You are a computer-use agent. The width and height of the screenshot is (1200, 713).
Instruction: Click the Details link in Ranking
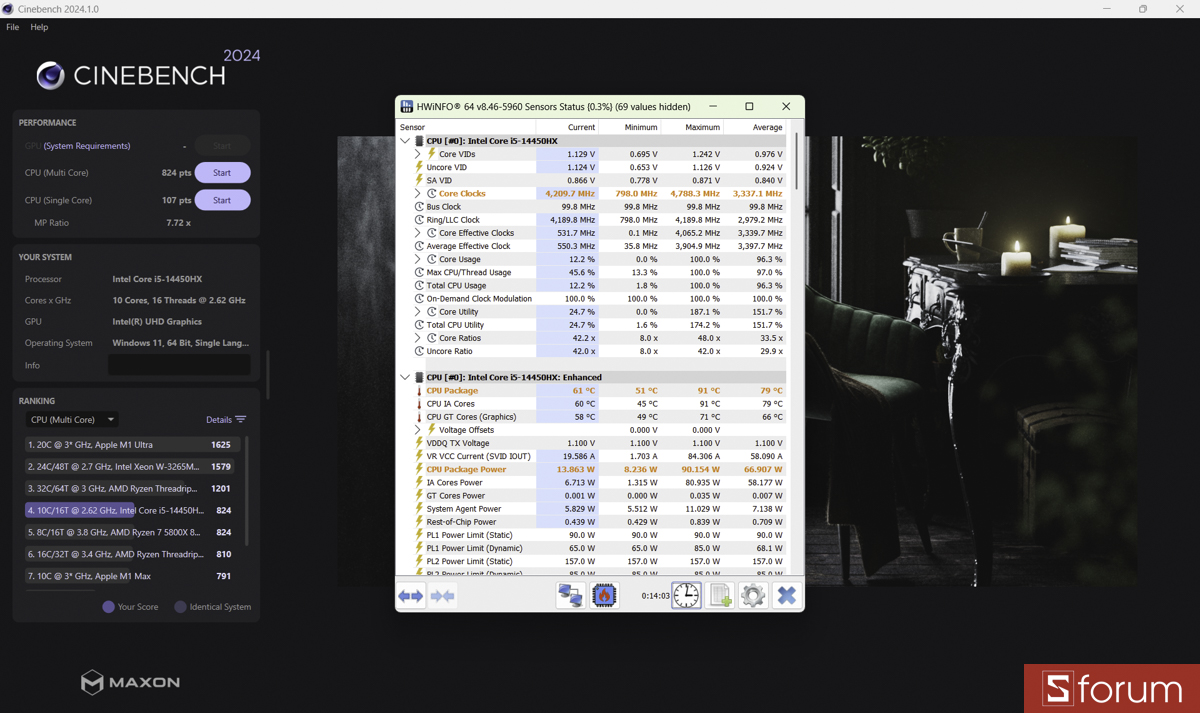pyautogui.click(x=219, y=420)
